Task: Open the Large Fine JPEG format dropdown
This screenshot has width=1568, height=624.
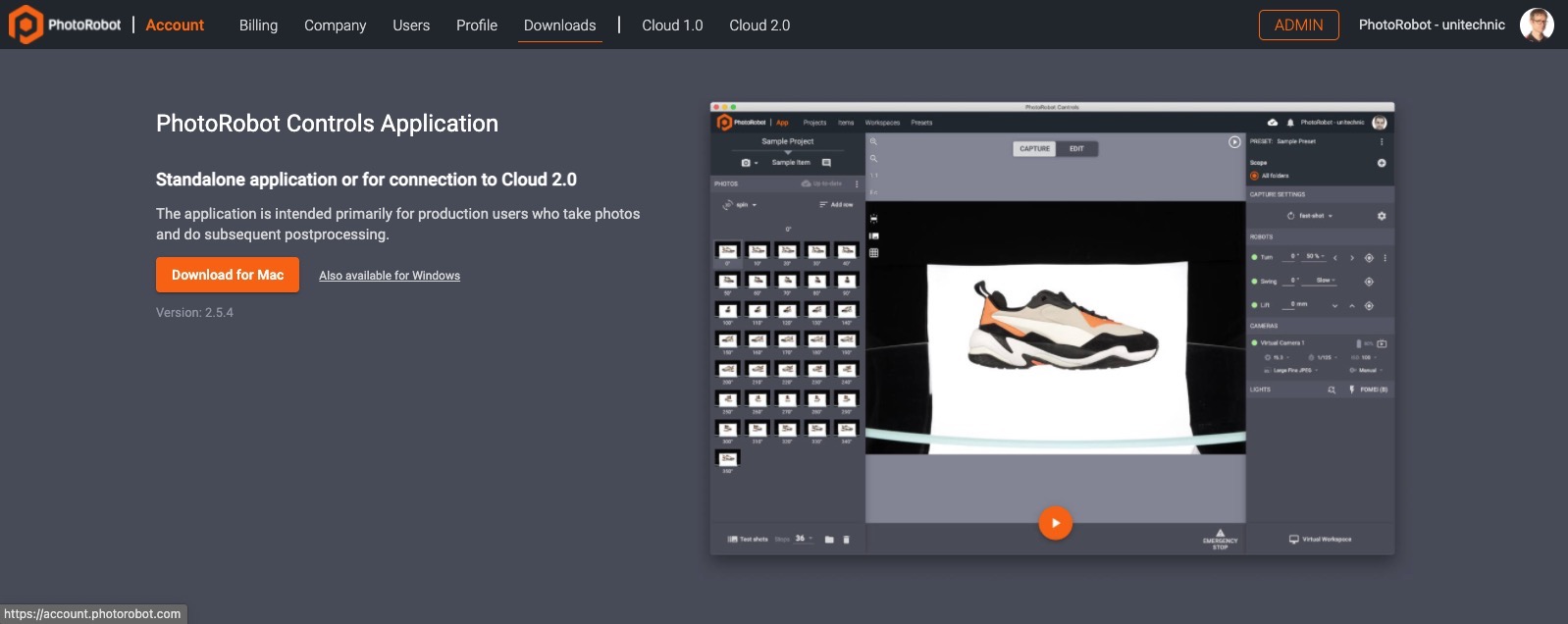Action: 1292,371
